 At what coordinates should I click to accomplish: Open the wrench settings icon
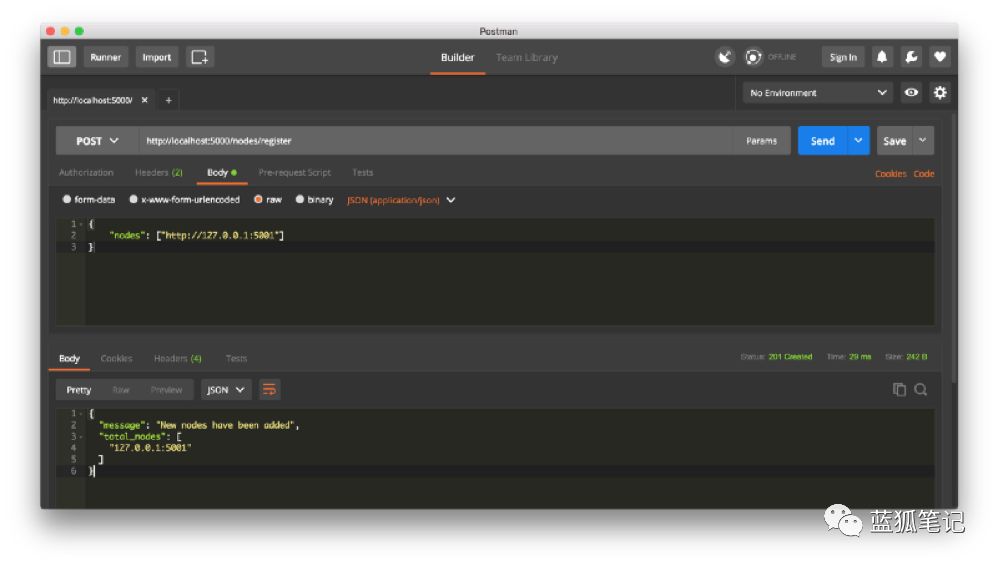[911, 57]
